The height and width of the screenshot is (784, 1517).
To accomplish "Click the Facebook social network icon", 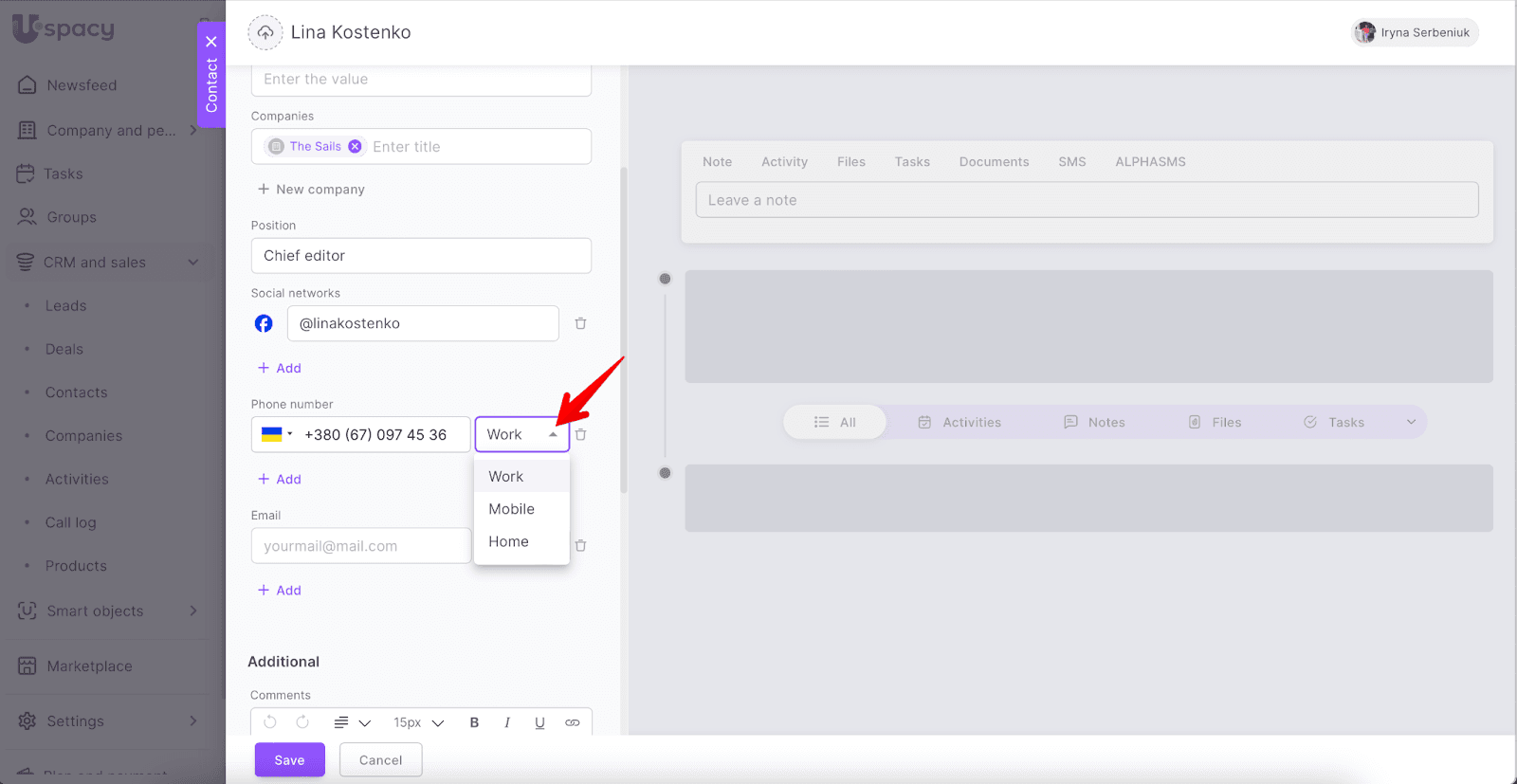I will 264,323.
